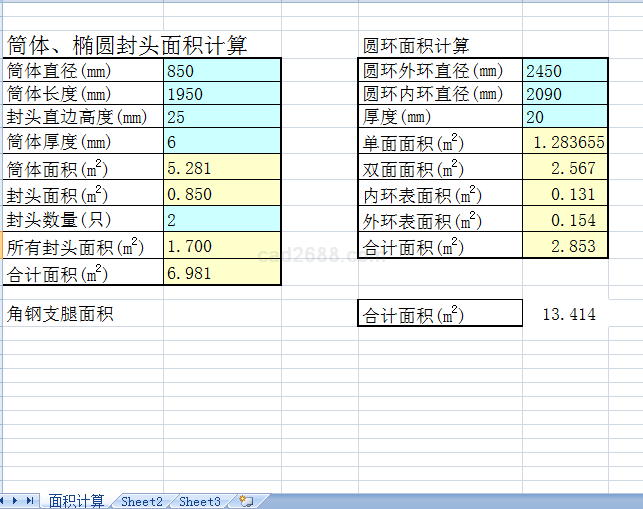Click the insert new worksheet icon
Image resolution: width=643 pixels, height=509 pixels.
[x=246, y=501]
